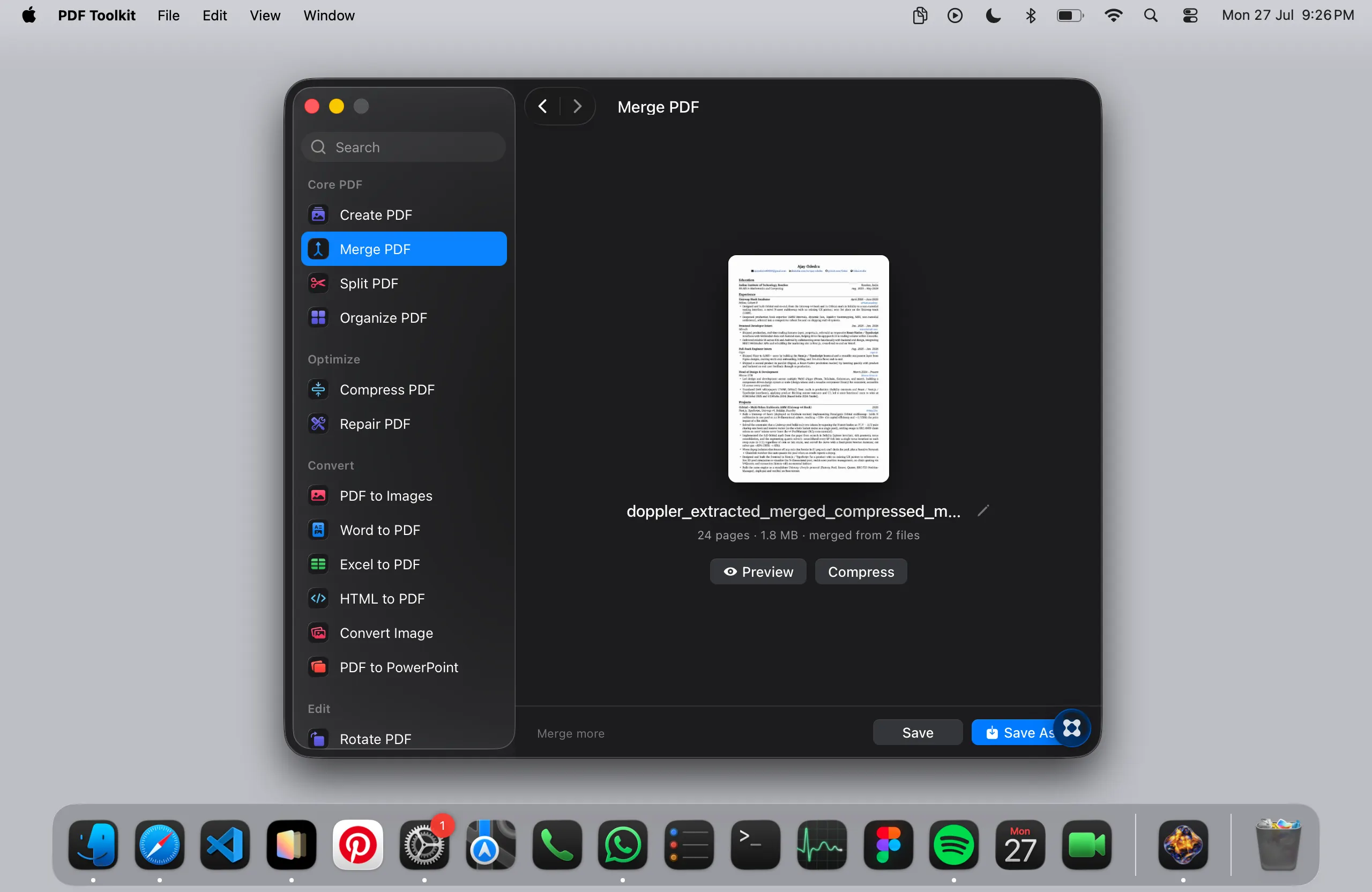1372x892 pixels.
Task: Open Spotify from the Dock
Action: point(954,845)
